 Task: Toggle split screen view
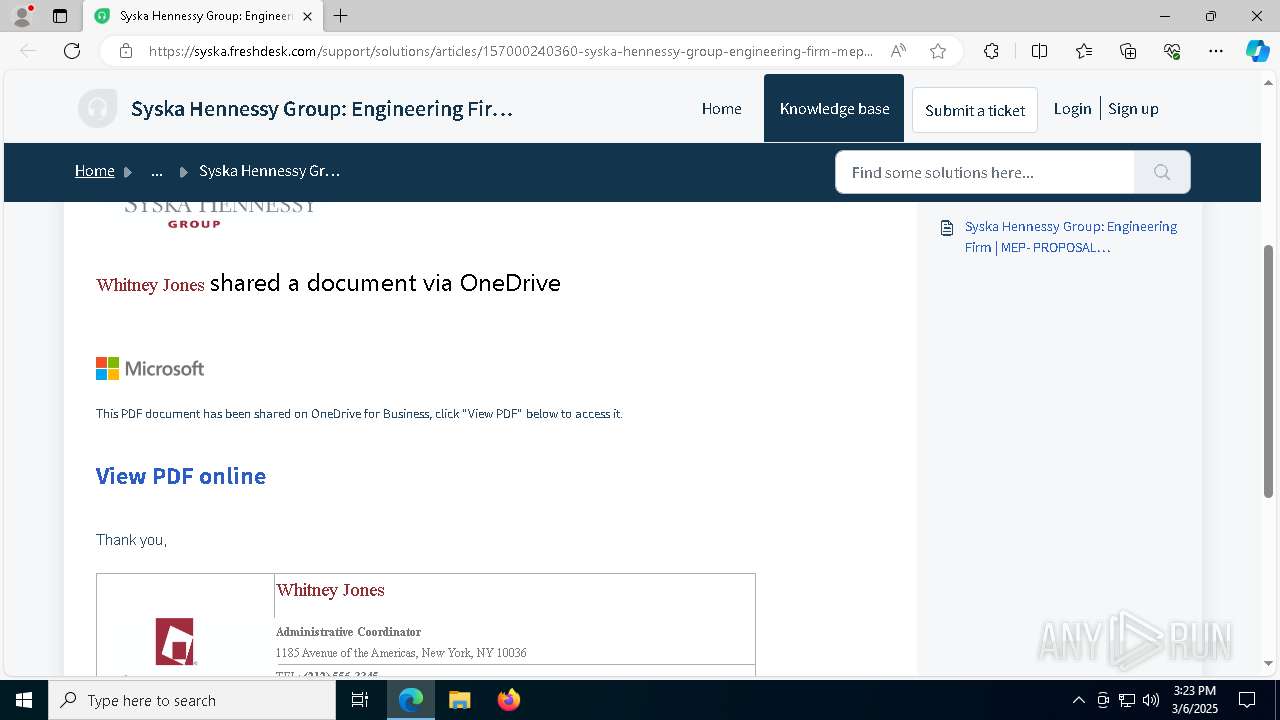point(1039,51)
